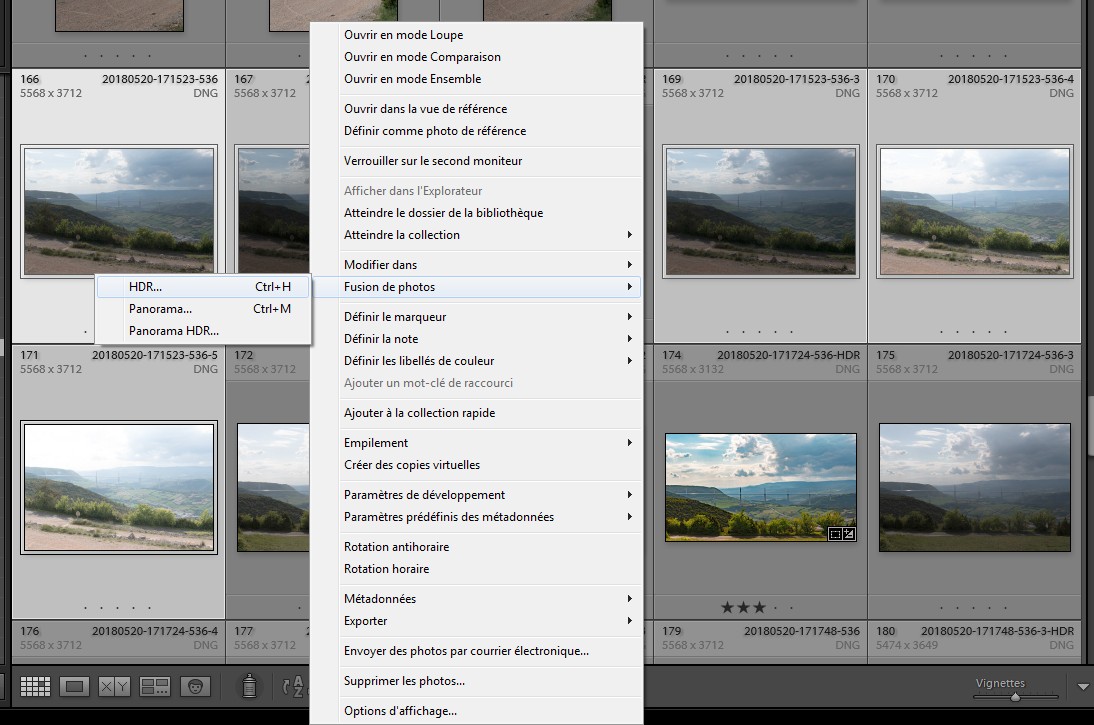Switch to Grid view icon
The height and width of the screenshot is (725, 1094).
(35, 687)
